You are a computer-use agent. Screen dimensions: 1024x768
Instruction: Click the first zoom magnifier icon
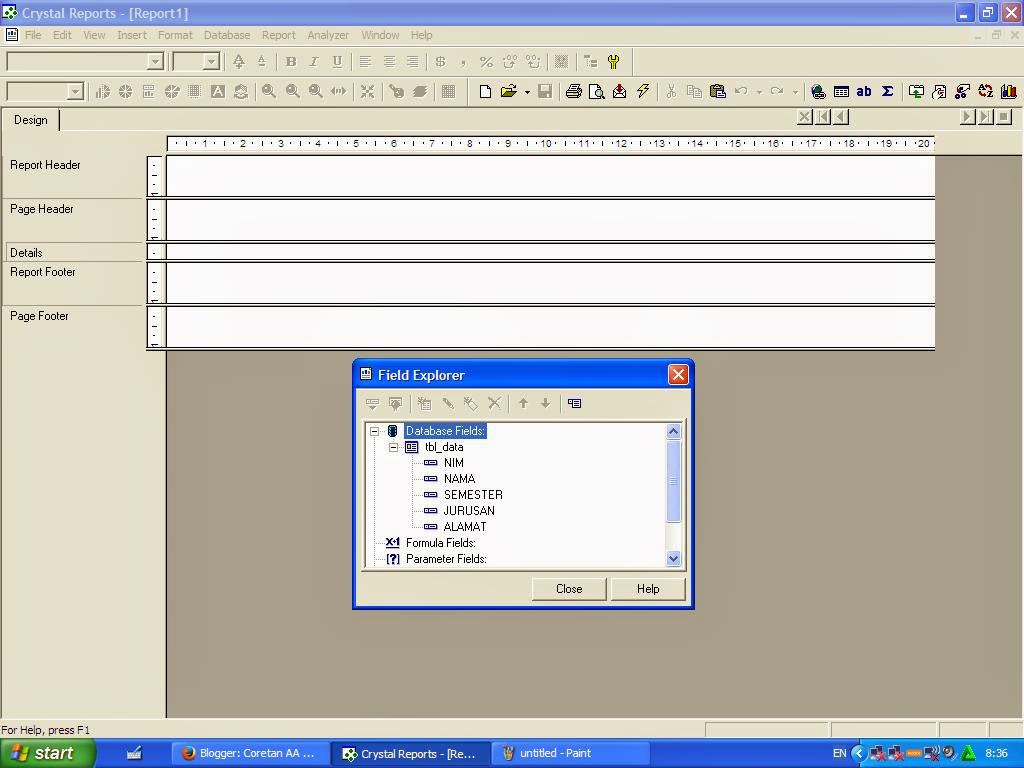[x=268, y=91]
